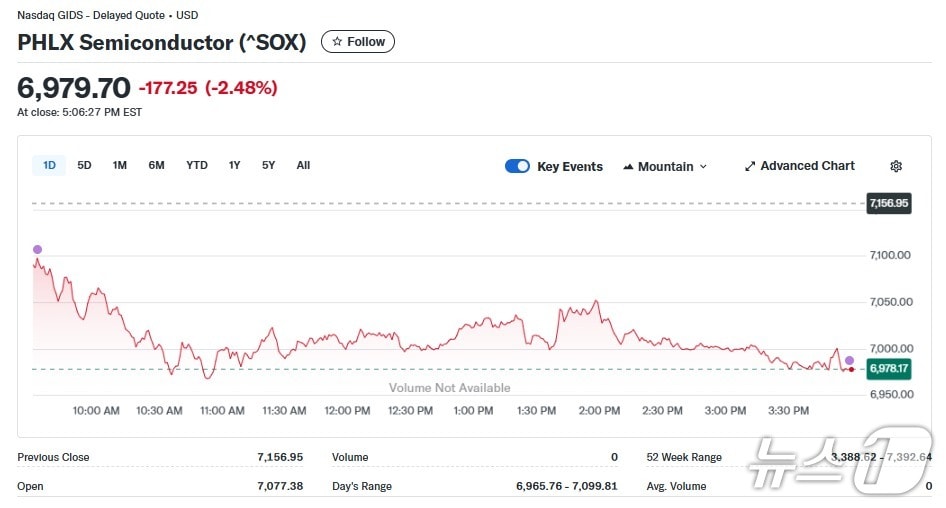Click purple key event marker at chart start
Image resolution: width=946 pixels, height=508 pixels.
38,249
